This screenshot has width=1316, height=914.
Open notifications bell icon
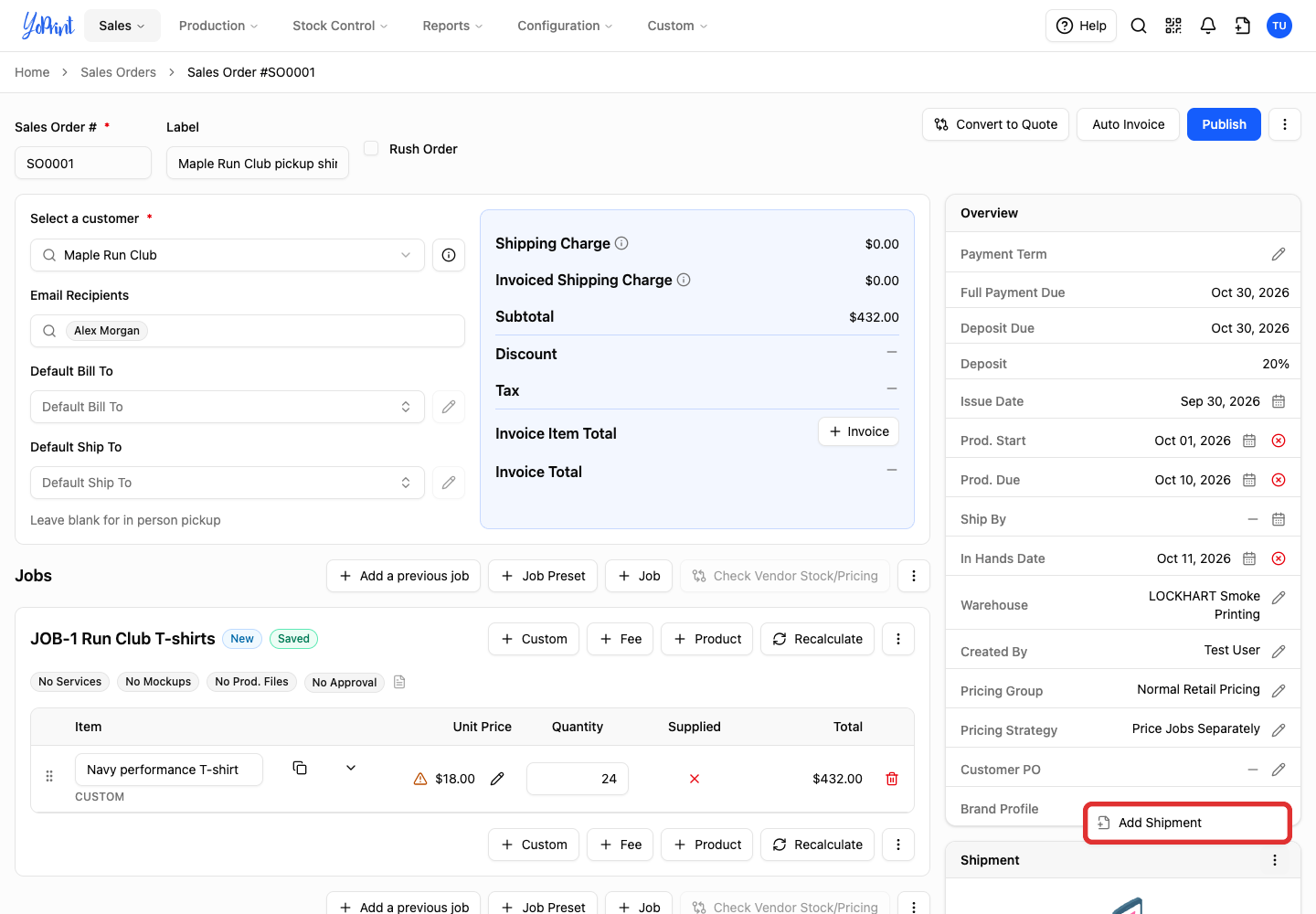pyautogui.click(x=1208, y=26)
